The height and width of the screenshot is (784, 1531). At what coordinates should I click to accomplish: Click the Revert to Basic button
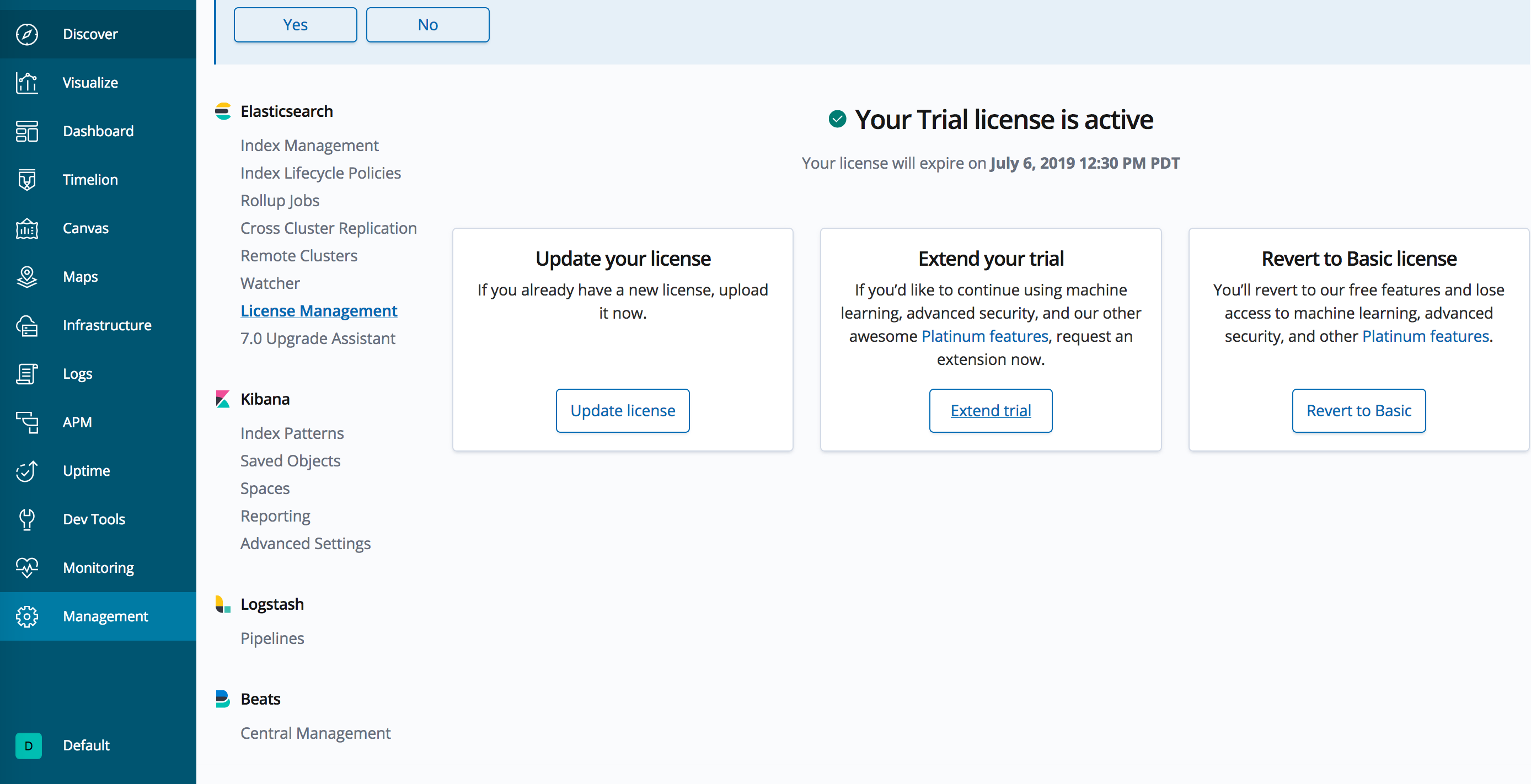1358,410
